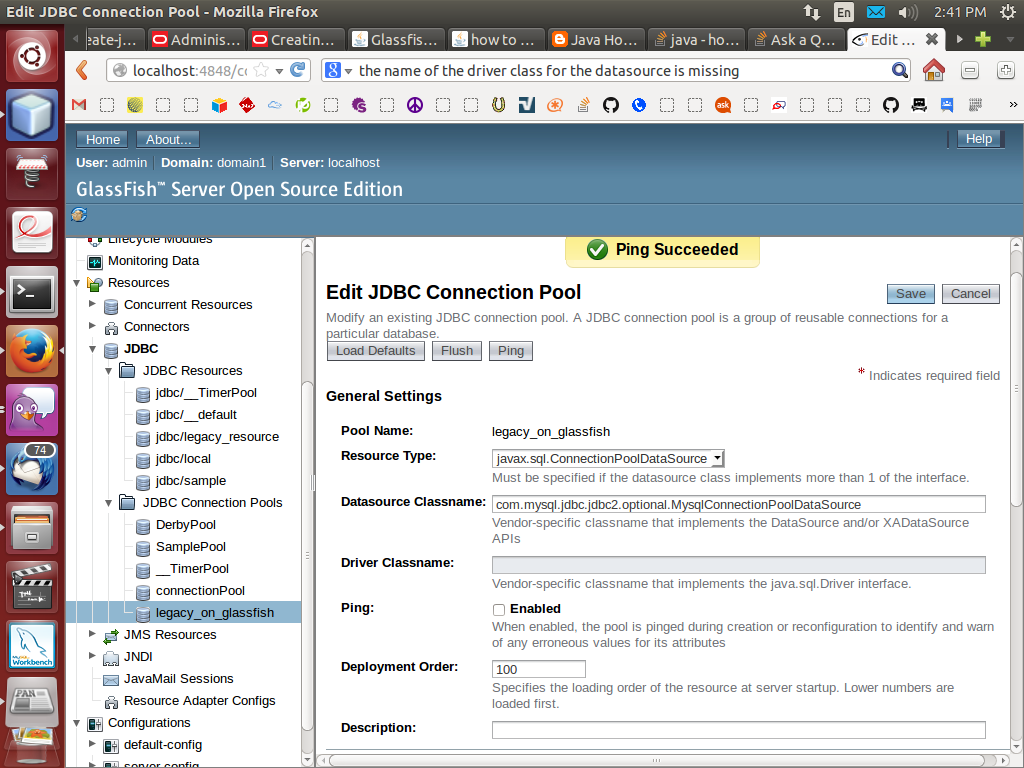
Task: Select JavaMail Sessions tree item
Action: 178,679
